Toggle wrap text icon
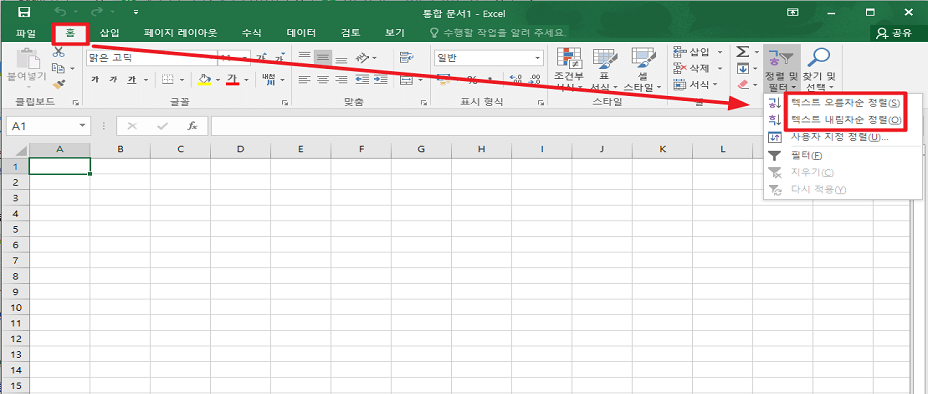928x394 pixels. 406,58
